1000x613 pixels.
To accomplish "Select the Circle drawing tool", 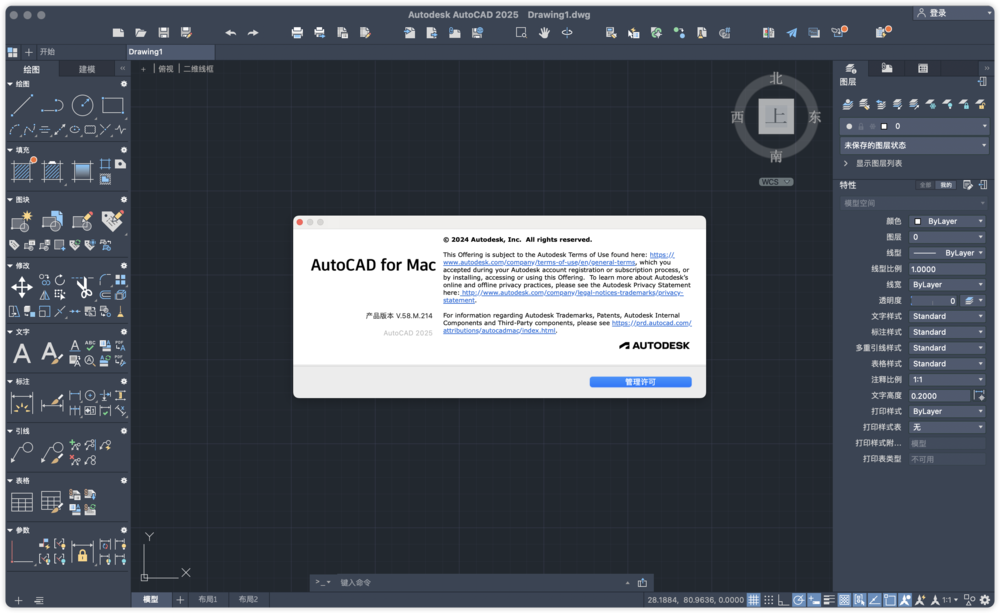I will [x=82, y=105].
